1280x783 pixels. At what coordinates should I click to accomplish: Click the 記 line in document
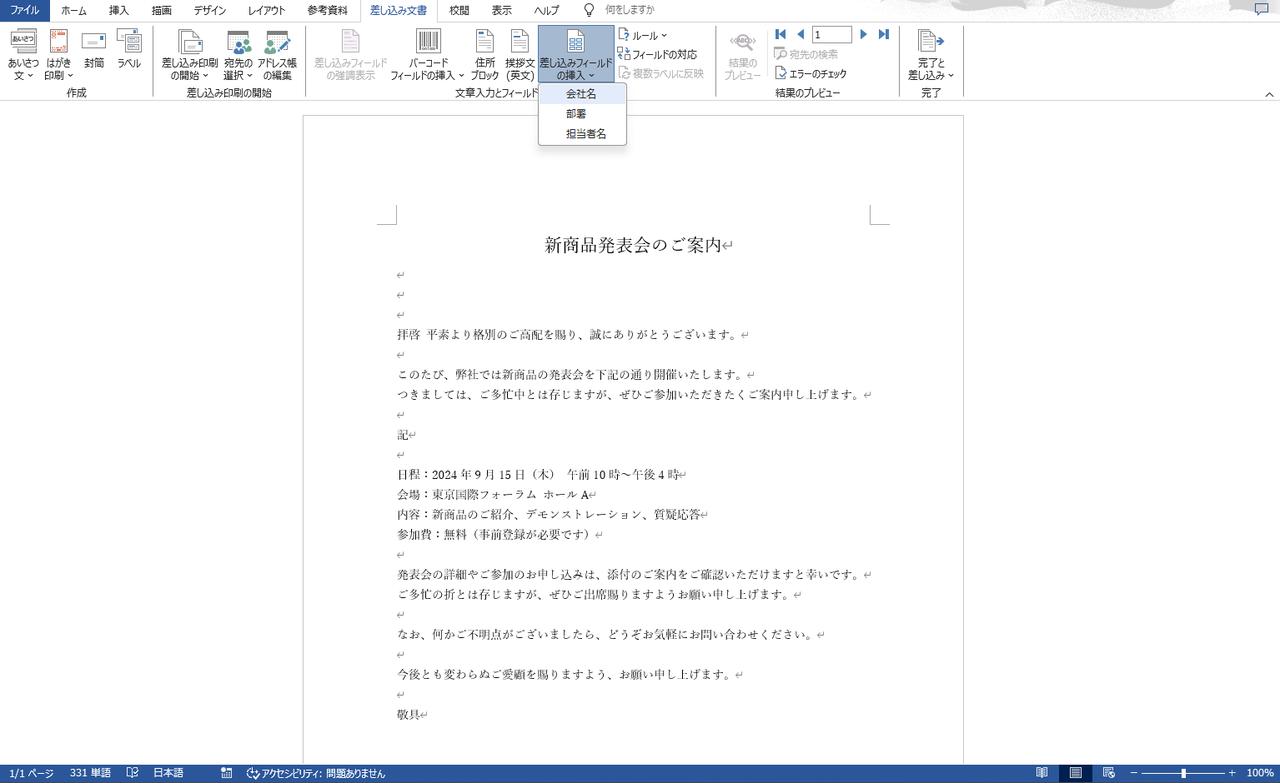tap(403, 434)
